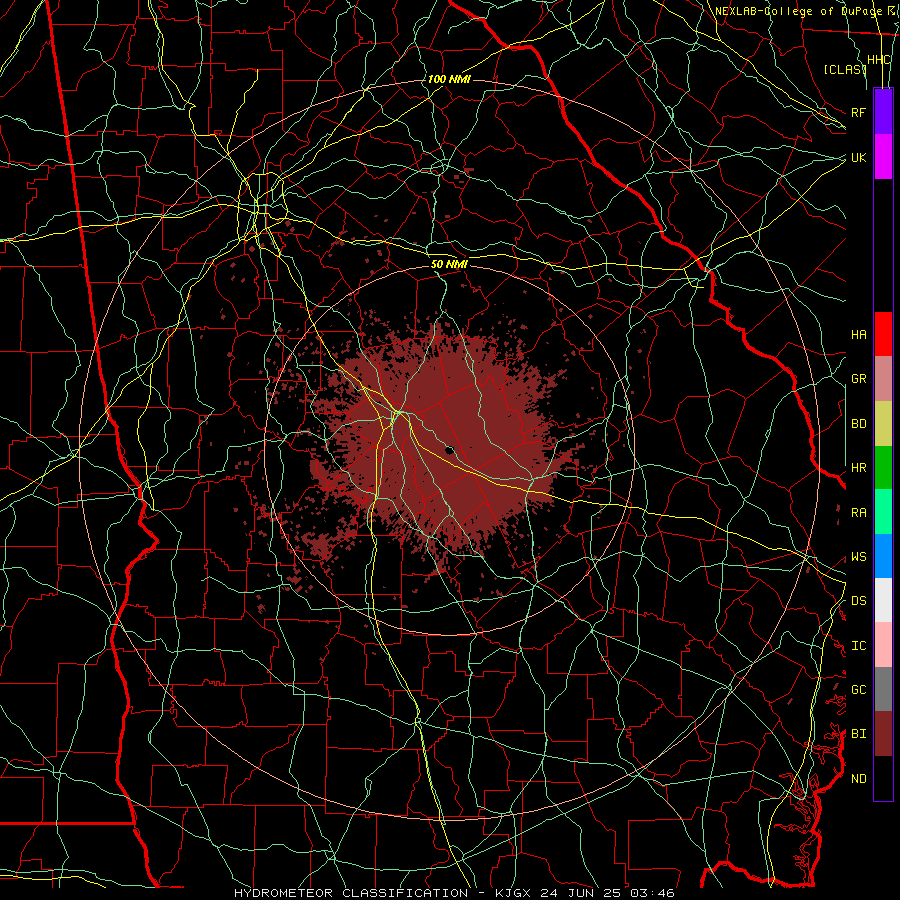Choose the WS blue legend swatch

click(x=883, y=556)
